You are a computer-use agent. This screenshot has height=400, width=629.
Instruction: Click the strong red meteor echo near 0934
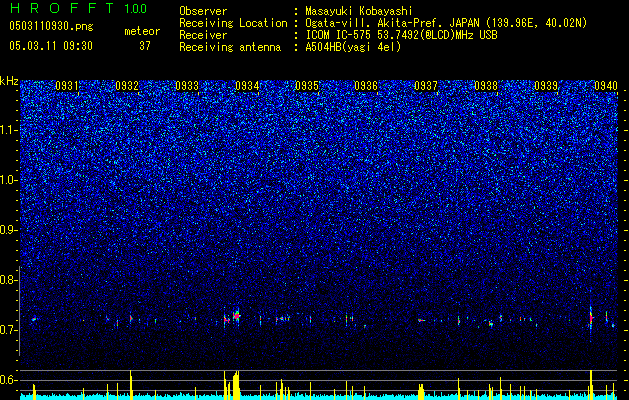(237, 316)
